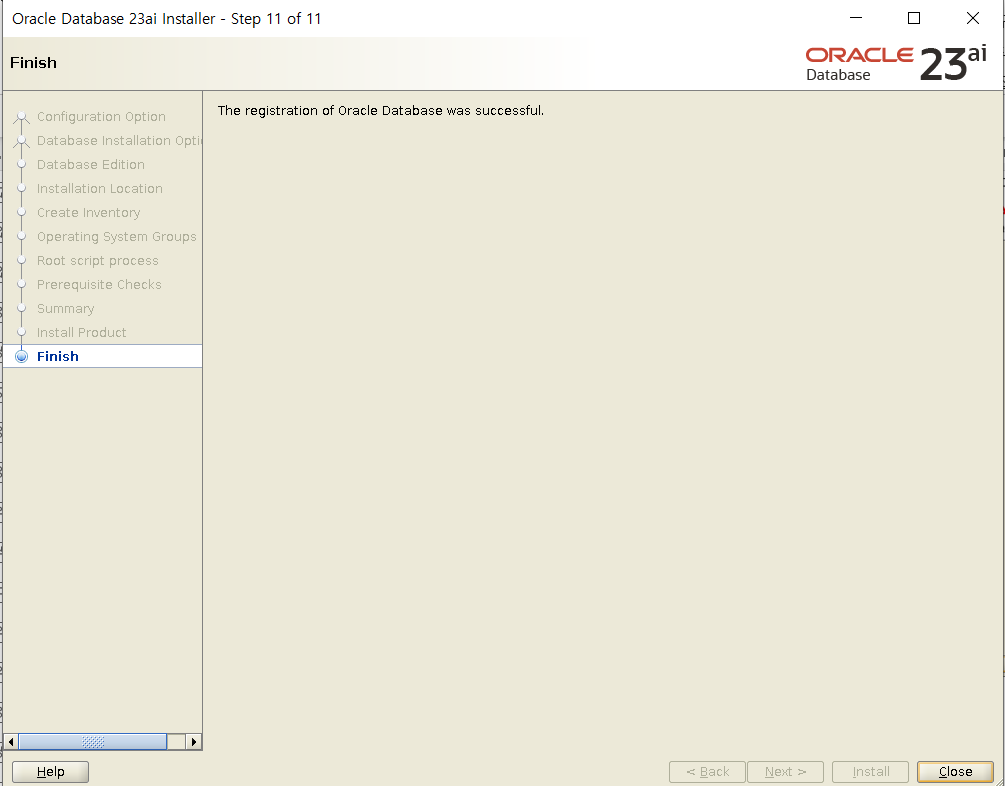Viewport: 1005px width, 786px height.
Task: Click the sidebar horizontal scrollbar thumb
Action: pos(93,742)
